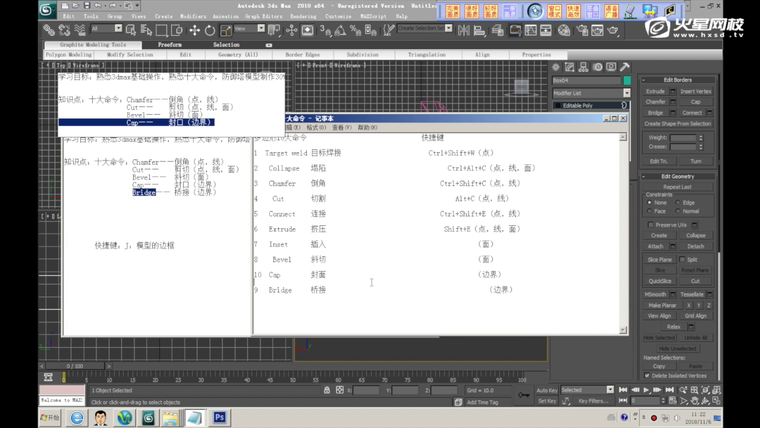Switch to the Freeform ribbon tab

169,45
